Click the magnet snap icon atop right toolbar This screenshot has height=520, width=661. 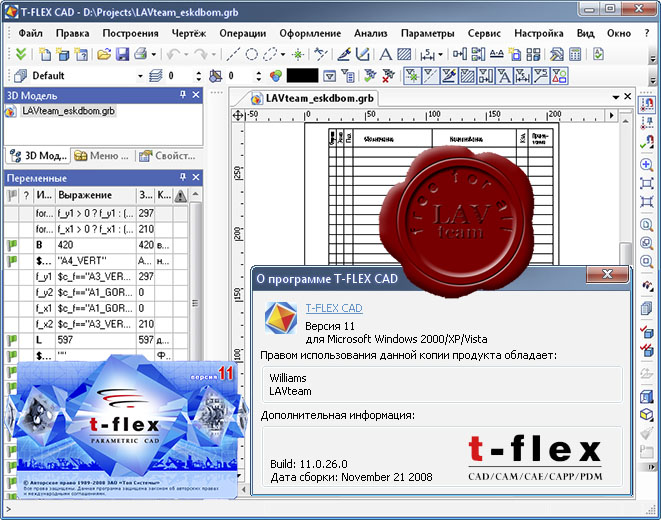(646, 104)
